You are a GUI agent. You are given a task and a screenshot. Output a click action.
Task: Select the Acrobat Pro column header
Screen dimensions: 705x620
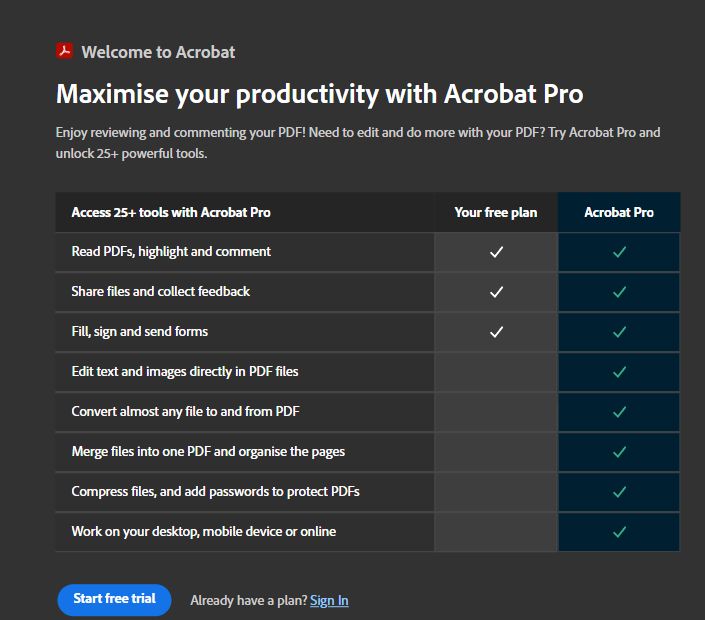pyautogui.click(x=619, y=212)
